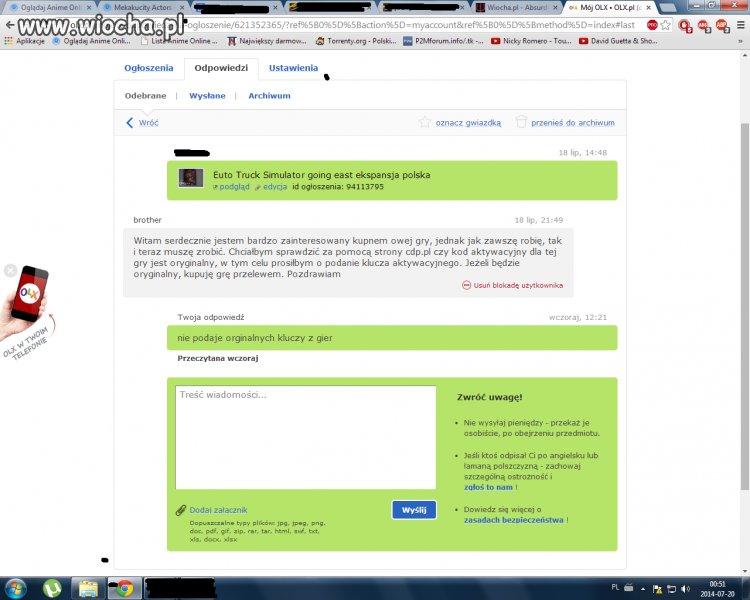Screen dimensions: 750x600
Task: Show overflow bookmarks chevron
Action: point(740,41)
